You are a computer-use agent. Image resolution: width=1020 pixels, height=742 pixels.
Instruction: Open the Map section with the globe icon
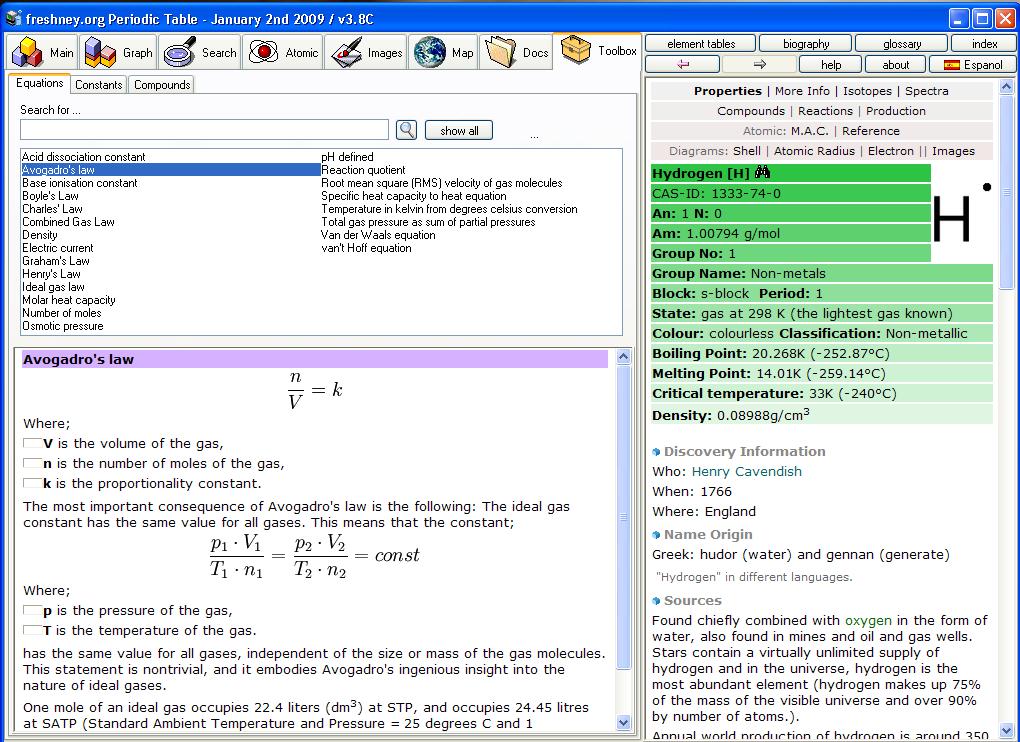(x=443, y=52)
